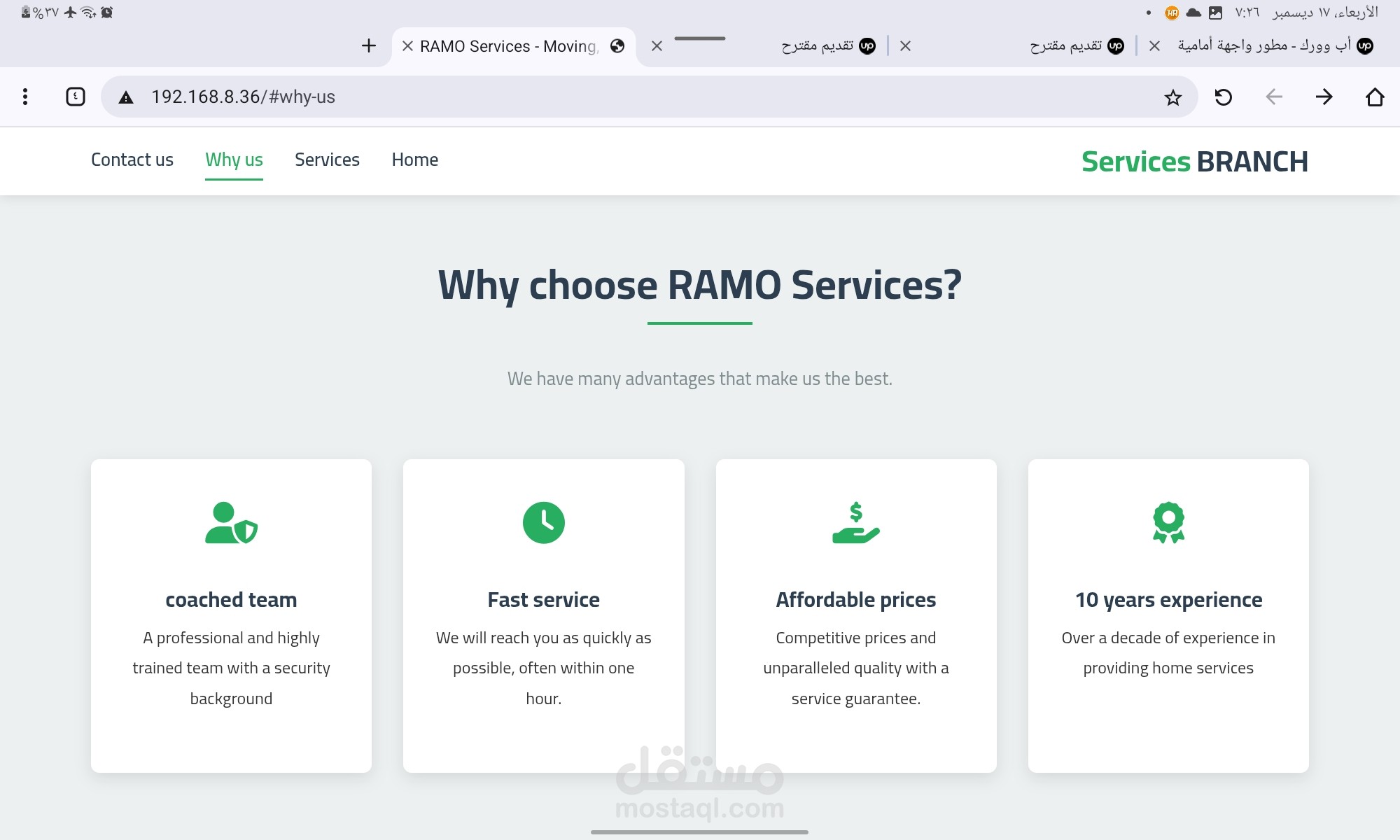The height and width of the screenshot is (840, 1400).
Task: Close the RAMO Services tab
Action: [x=407, y=46]
